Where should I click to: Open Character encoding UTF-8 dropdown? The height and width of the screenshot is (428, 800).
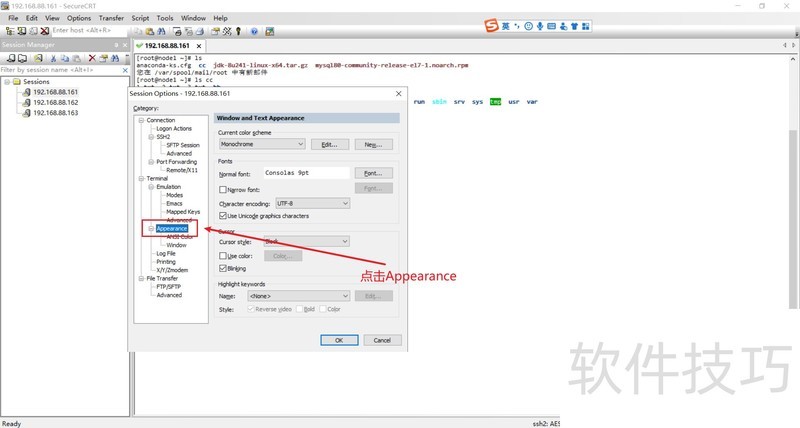coord(312,204)
